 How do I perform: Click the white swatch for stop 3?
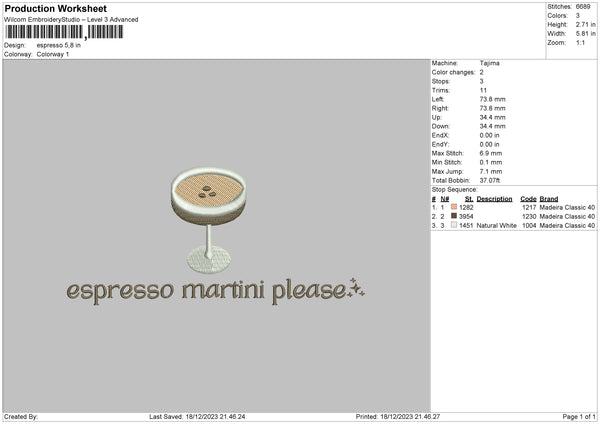pos(454,225)
